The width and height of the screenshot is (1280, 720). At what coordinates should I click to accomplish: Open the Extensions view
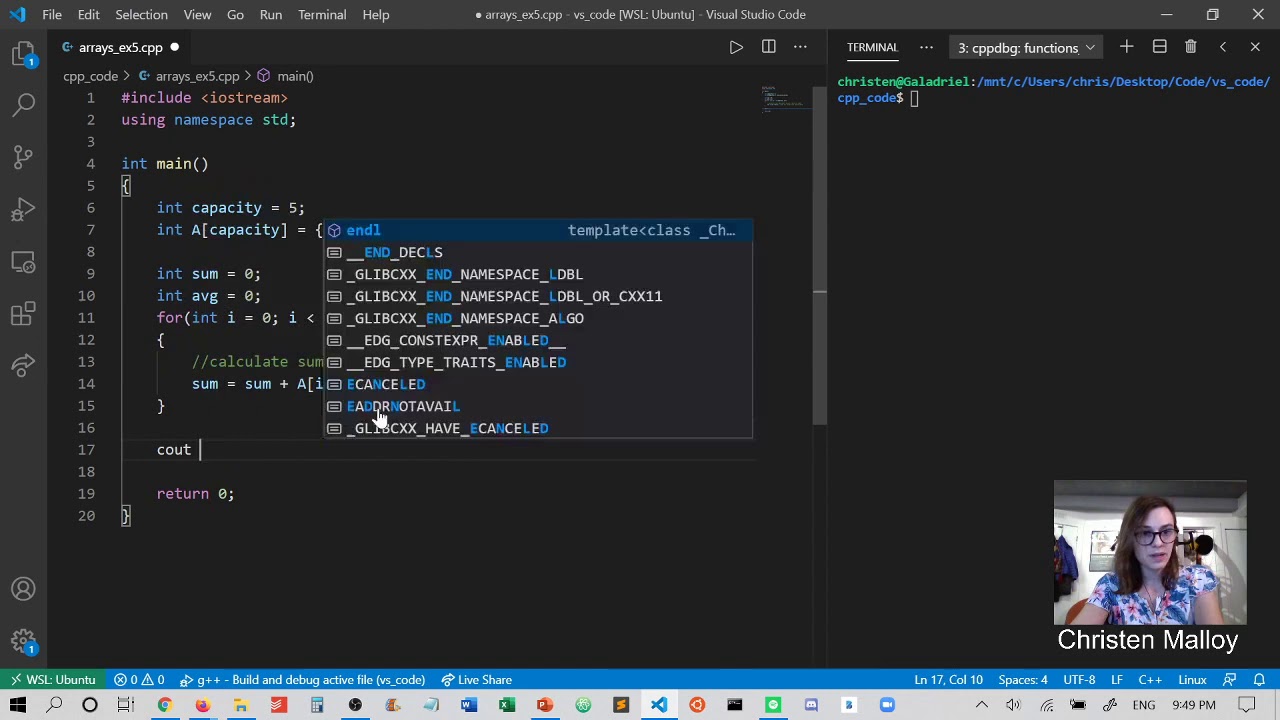[x=24, y=315]
